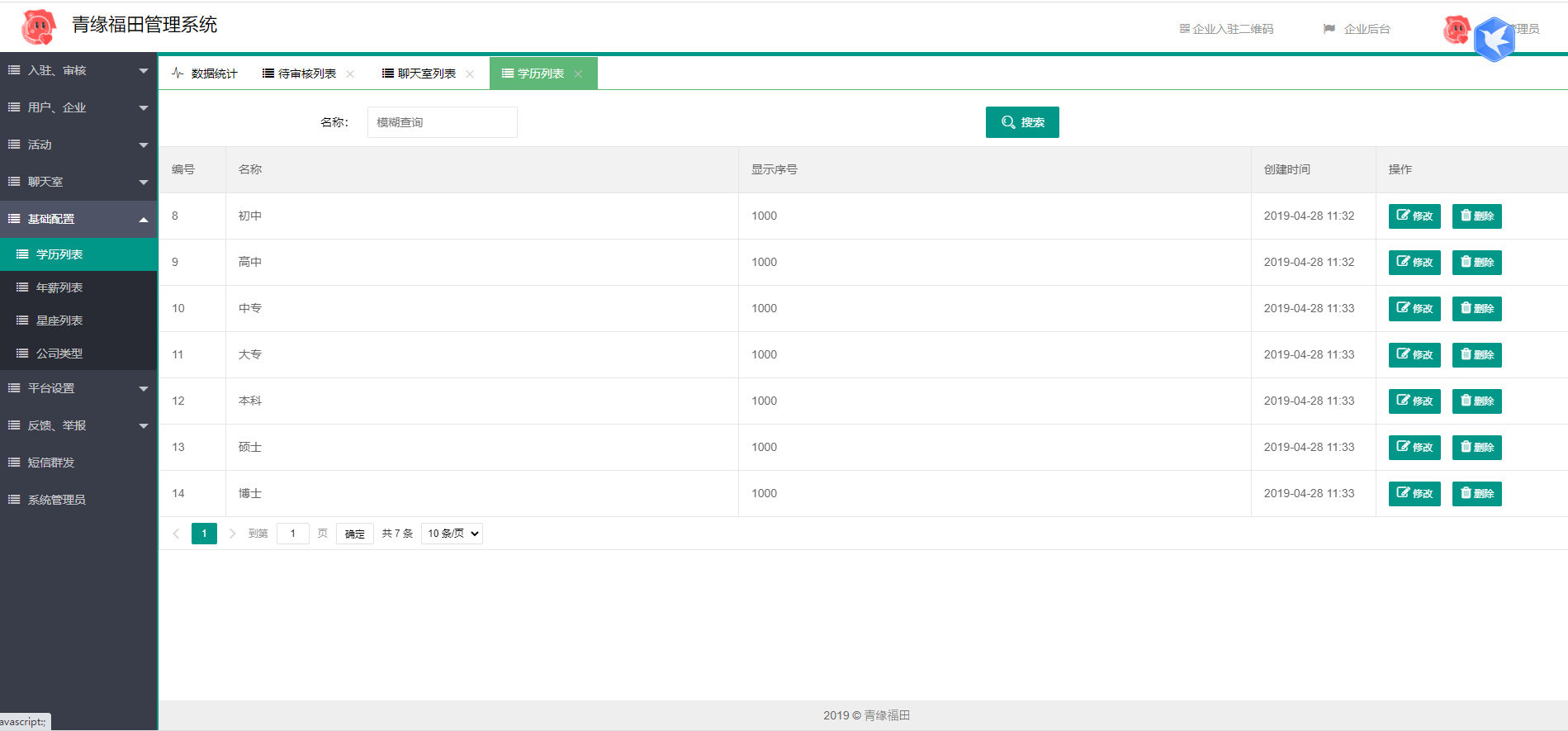
Task: Click the flag icon beside 企业后台
Action: point(1329,29)
